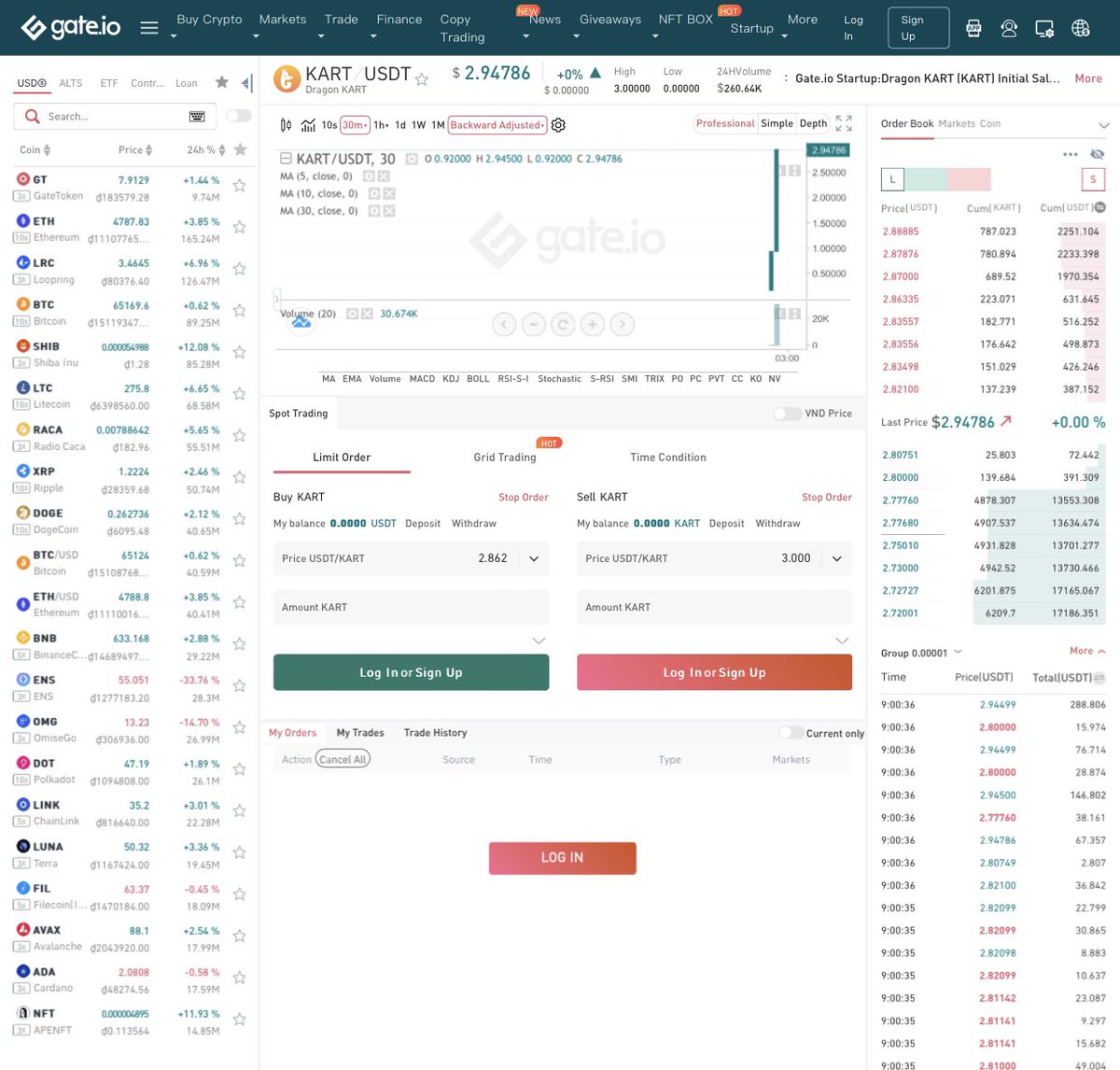Image resolution: width=1120 pixels, height=1070 pixels.
Task: Switch to the My Trades tab
Action: click(360, 733)
